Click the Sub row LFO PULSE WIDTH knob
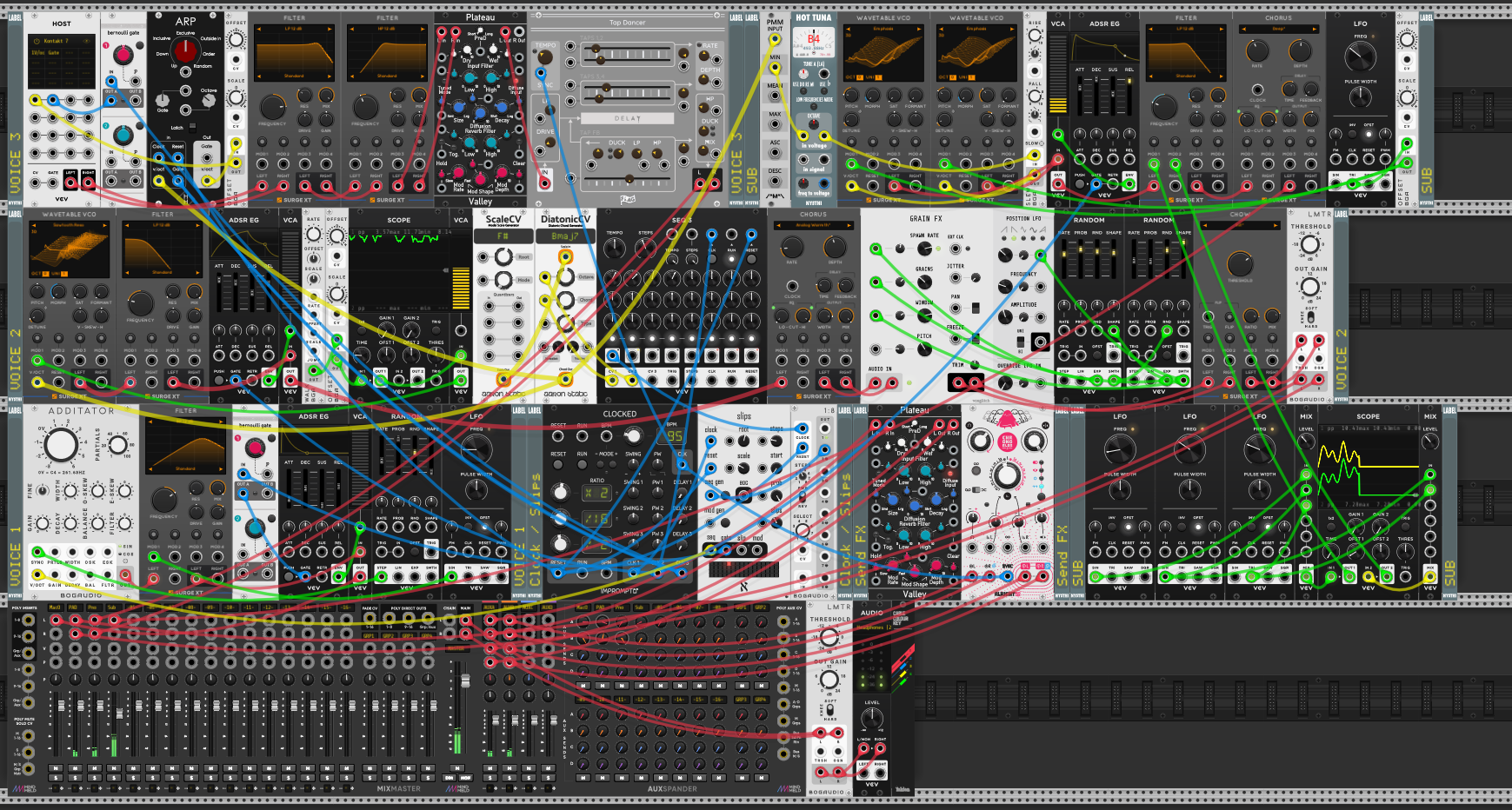The width and height of the screenshot is (1512, 810). [x=1360, y=97]
